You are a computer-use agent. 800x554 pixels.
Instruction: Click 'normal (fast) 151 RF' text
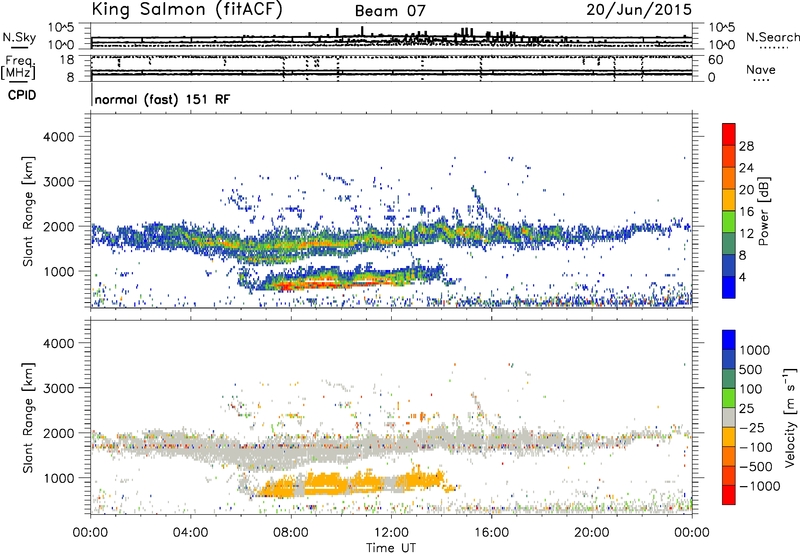pos(162,99)
